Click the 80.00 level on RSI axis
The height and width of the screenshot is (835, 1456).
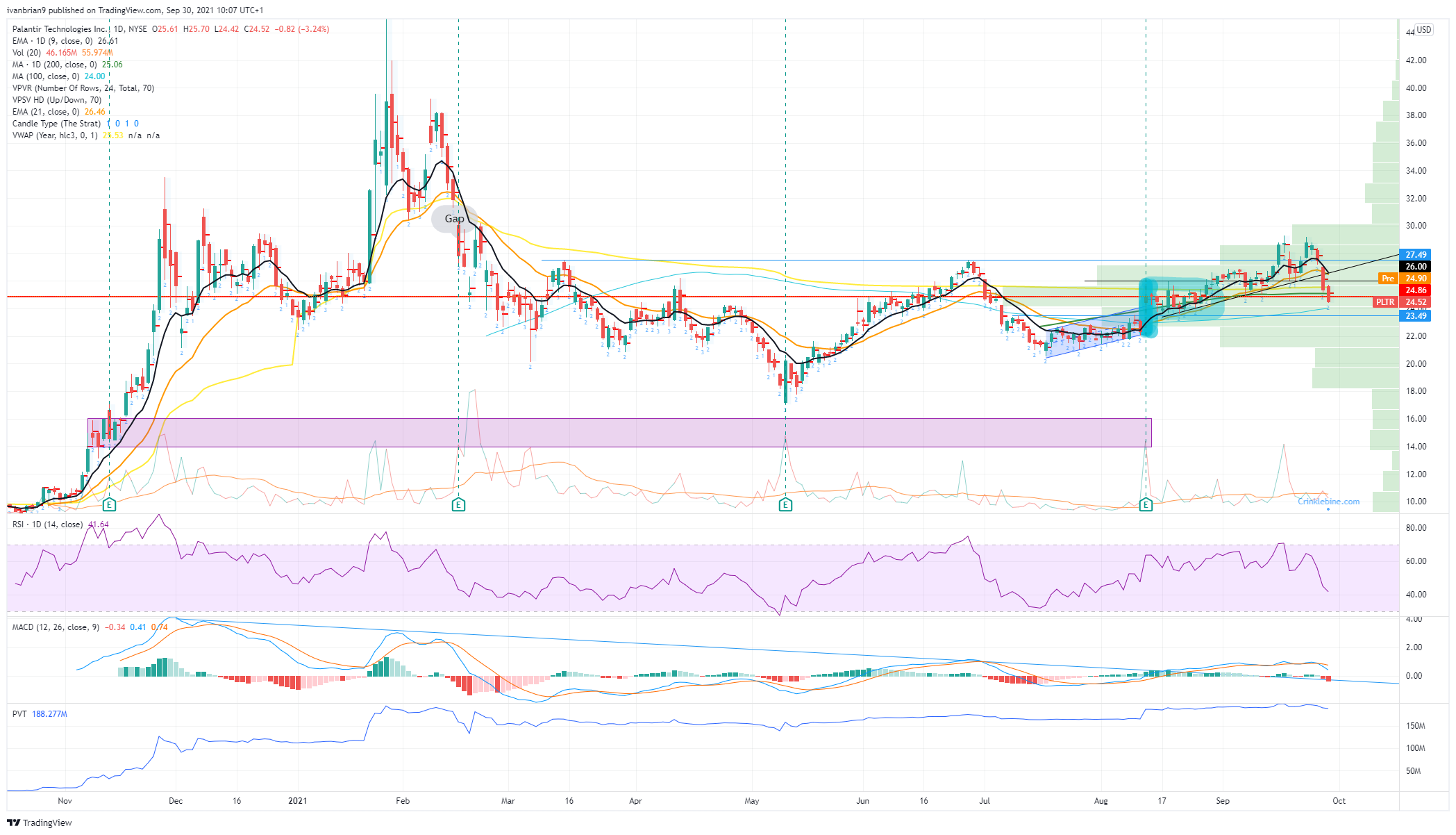[x=1416, y=528]
